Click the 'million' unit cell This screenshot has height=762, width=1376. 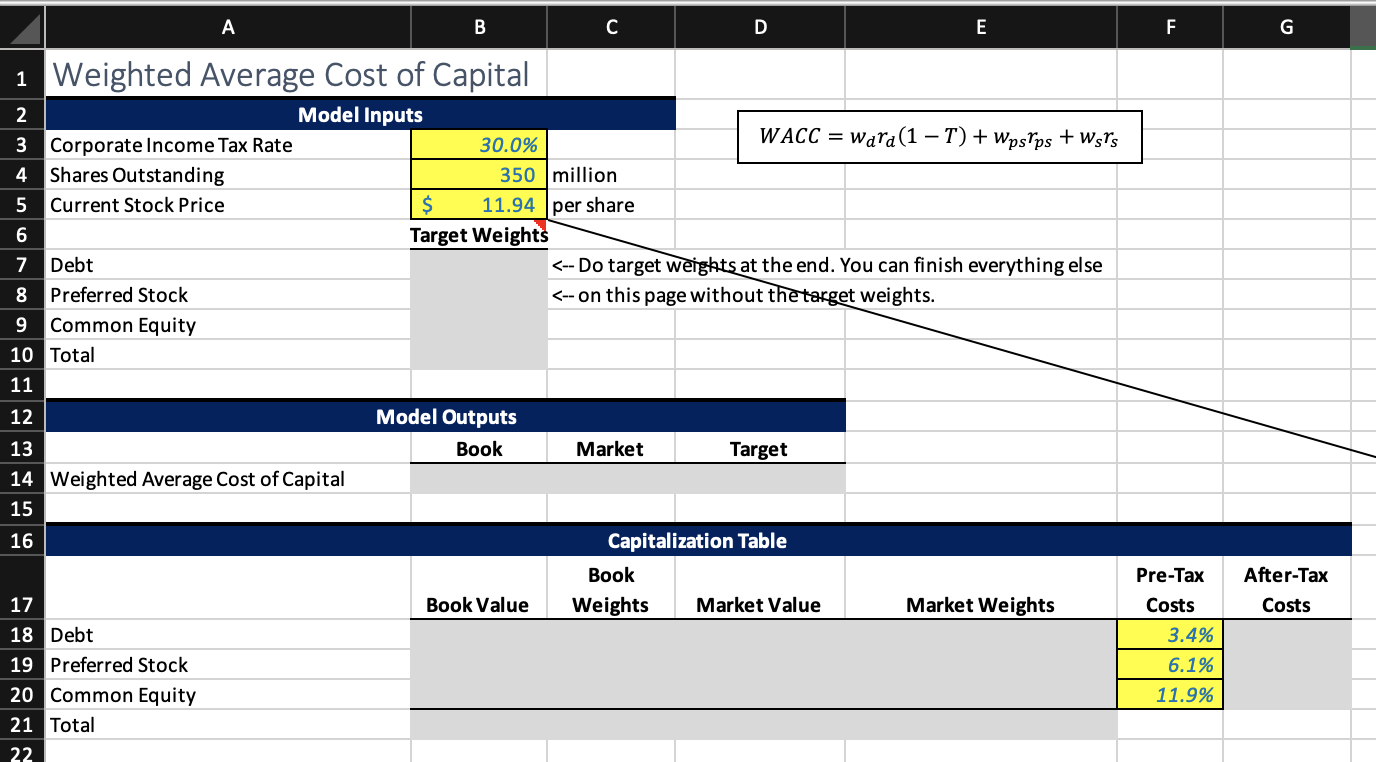coord(611,175)
